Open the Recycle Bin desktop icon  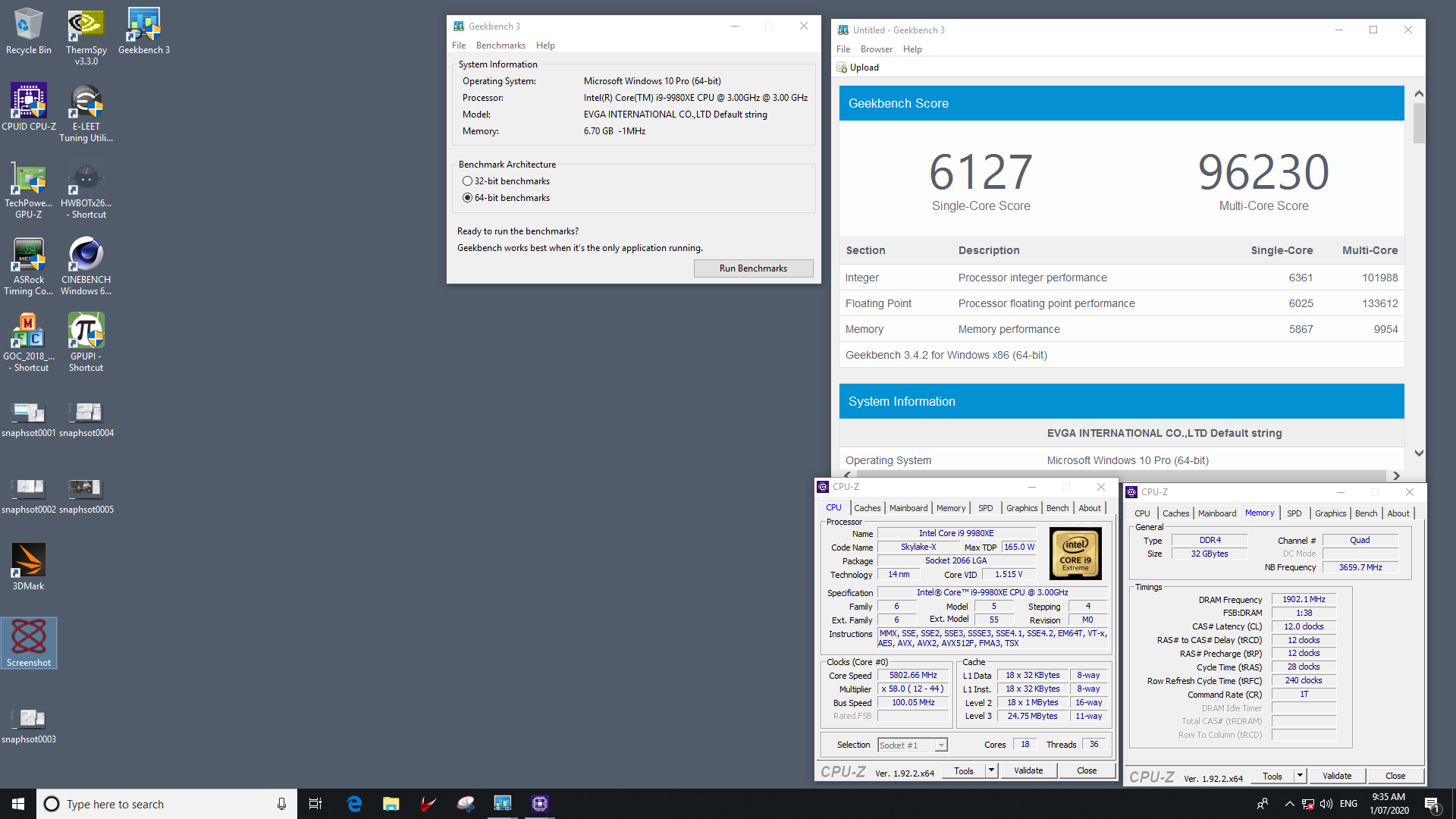[x=29, y=30]
